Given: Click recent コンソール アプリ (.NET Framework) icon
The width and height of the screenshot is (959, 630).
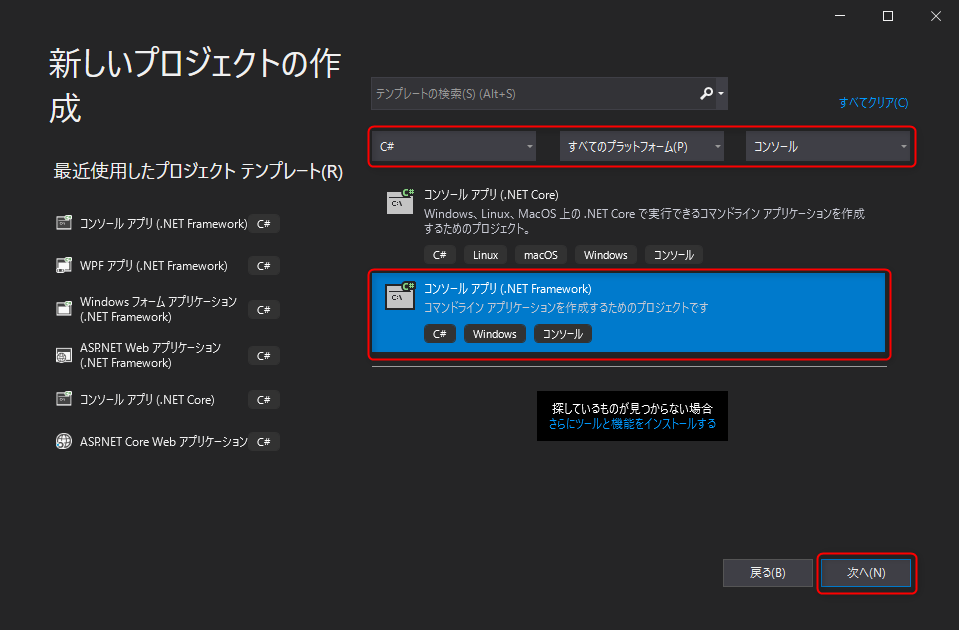Looking at the screenshot, I should tap(64, 223).
